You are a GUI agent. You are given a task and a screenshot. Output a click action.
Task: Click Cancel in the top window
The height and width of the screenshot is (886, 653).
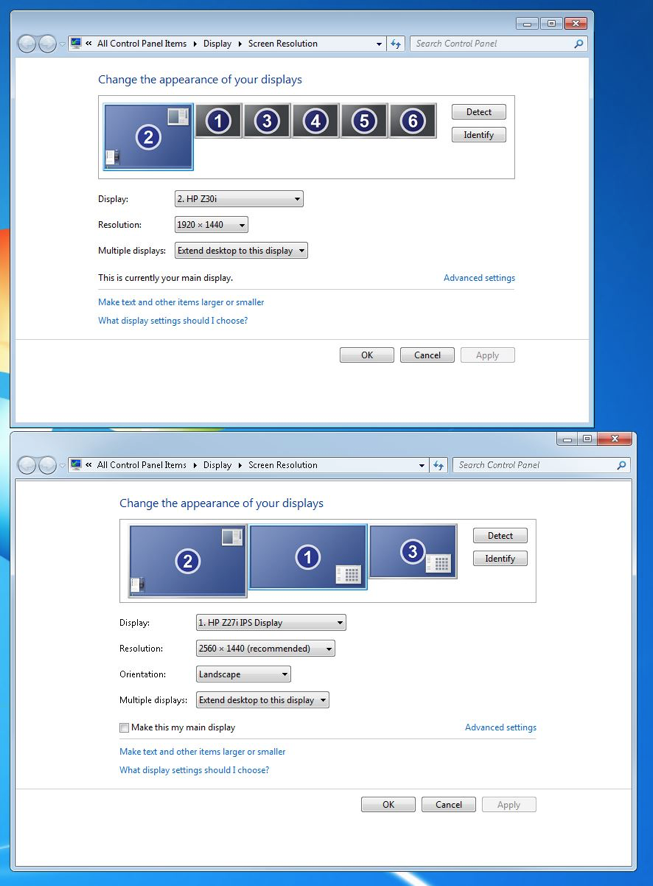[x=427, y=355]
